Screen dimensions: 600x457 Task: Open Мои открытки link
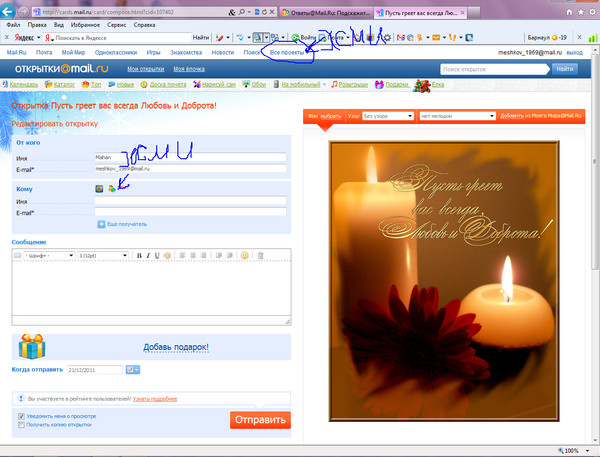click(x=145, y=69)
